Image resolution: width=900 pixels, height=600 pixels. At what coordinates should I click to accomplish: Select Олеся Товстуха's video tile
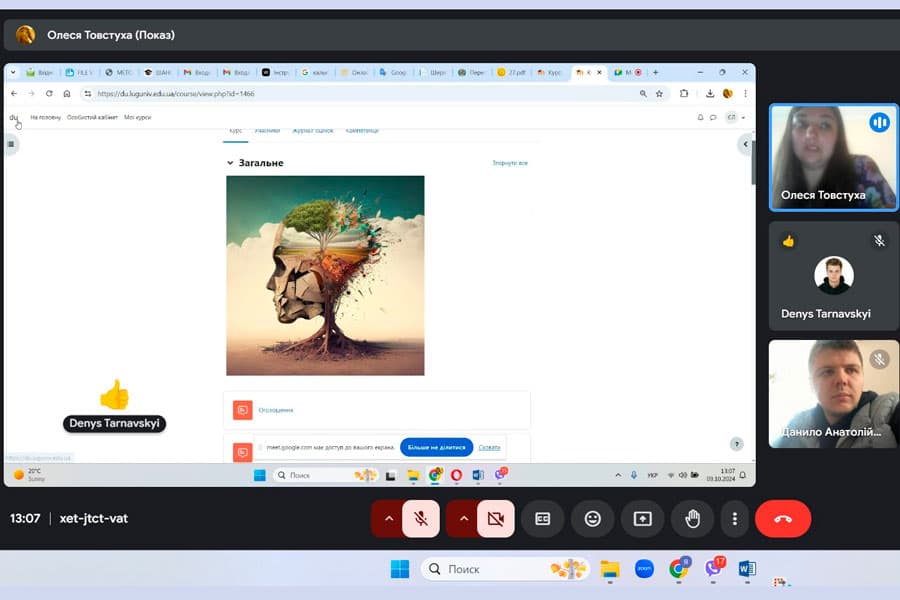(833, 157)
